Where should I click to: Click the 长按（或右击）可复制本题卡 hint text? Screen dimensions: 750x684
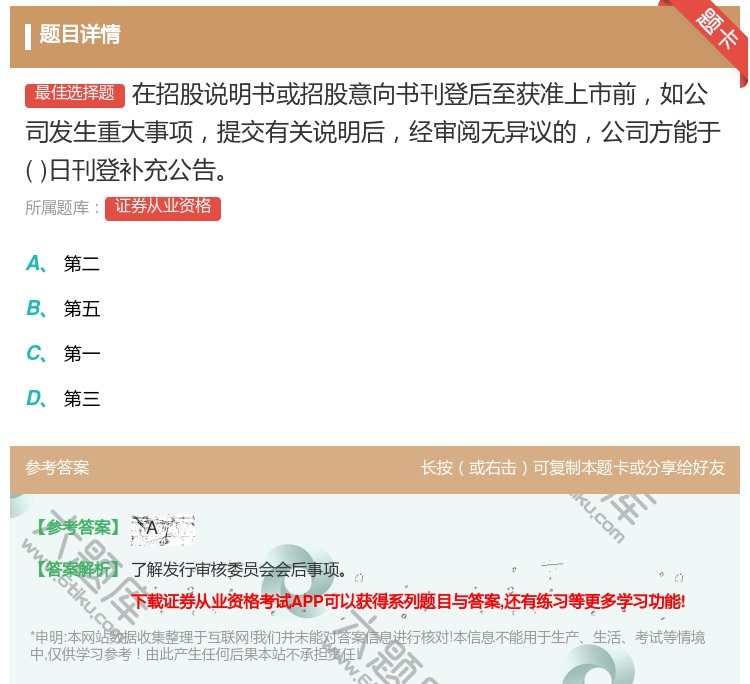click(573, 468)
